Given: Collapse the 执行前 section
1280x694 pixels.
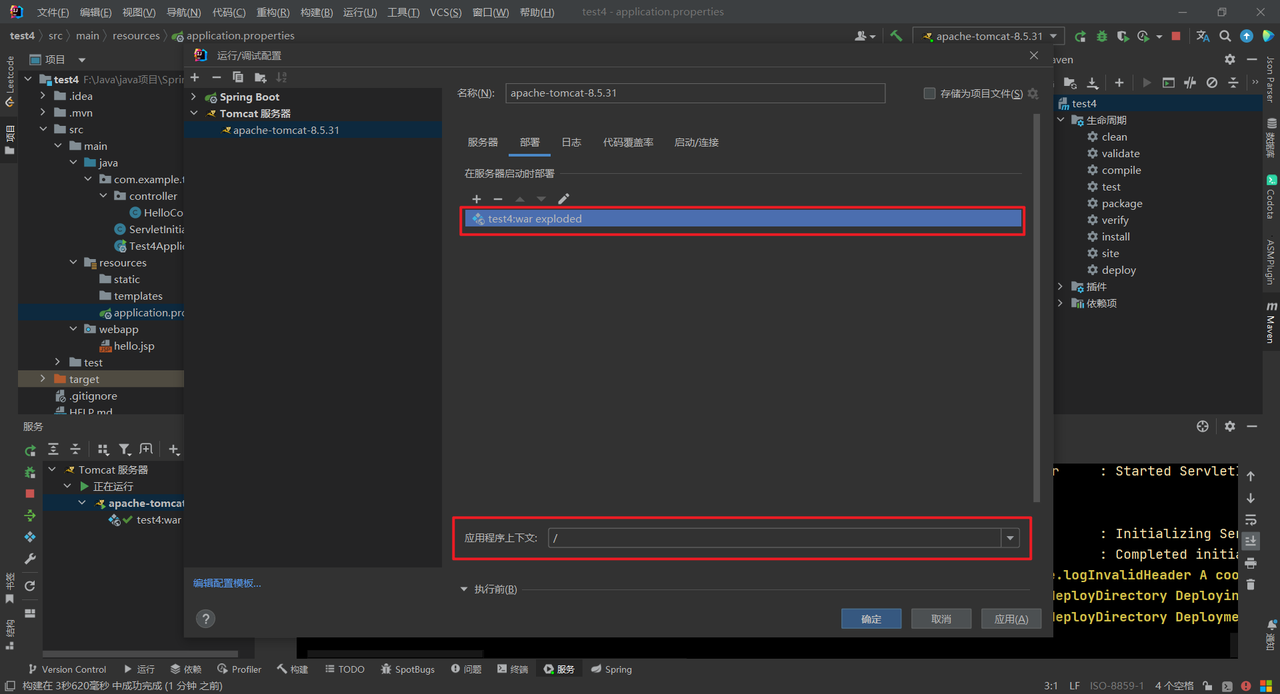Looking at the screenshot, I should click(464, 589).
